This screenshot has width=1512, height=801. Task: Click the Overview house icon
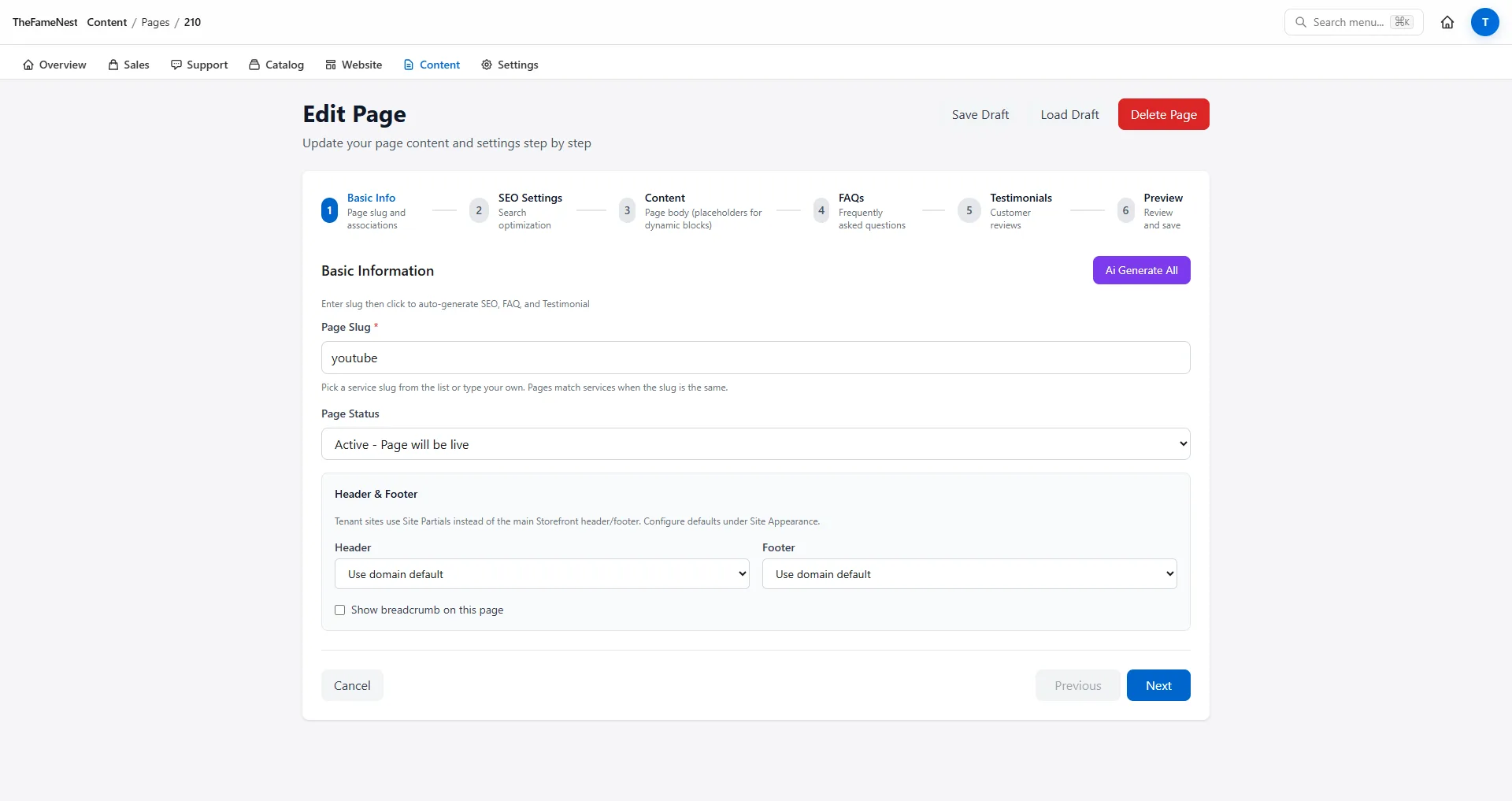pos(28,65)
